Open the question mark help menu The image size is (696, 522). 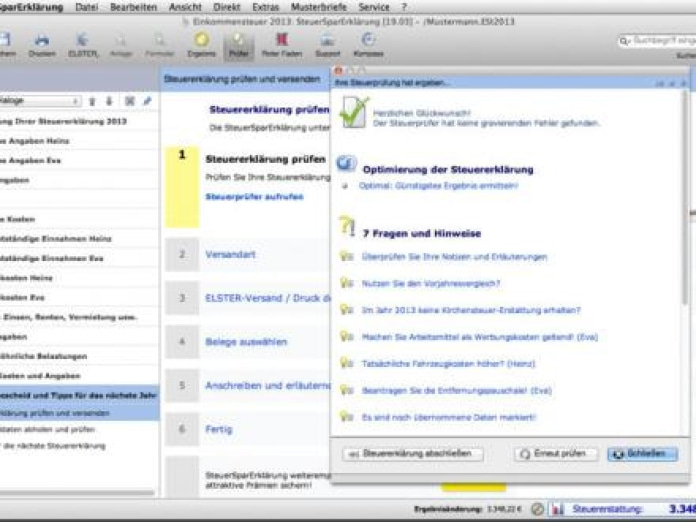(x=404, y=7)
